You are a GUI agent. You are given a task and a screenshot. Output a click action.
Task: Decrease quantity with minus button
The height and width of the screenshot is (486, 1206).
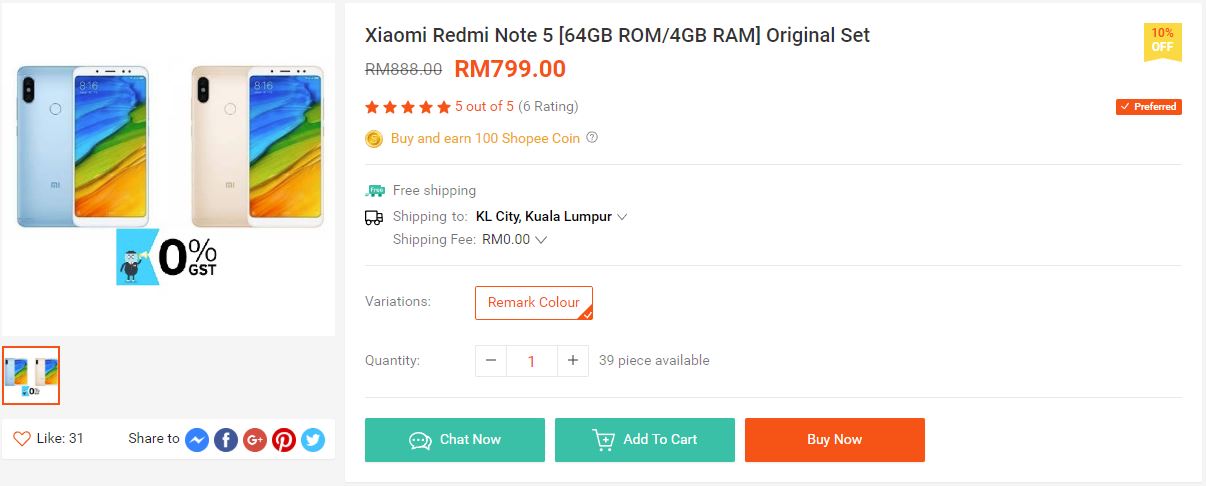491,360
